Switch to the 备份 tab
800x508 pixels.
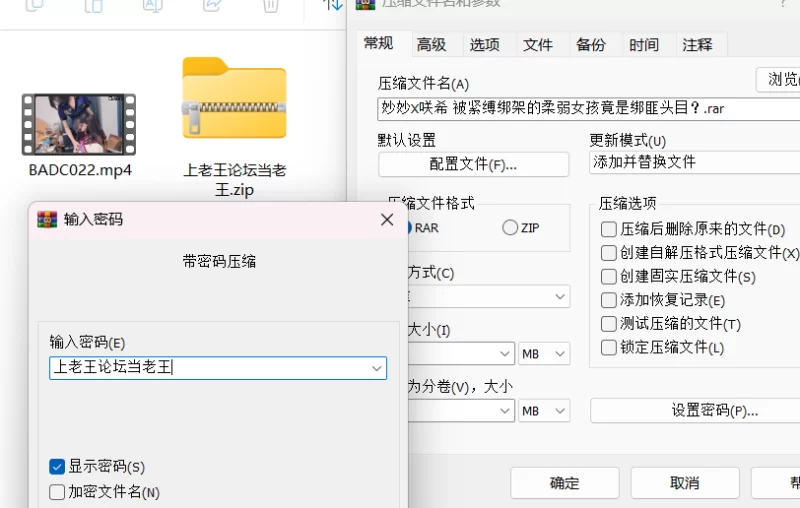point(591,45)
